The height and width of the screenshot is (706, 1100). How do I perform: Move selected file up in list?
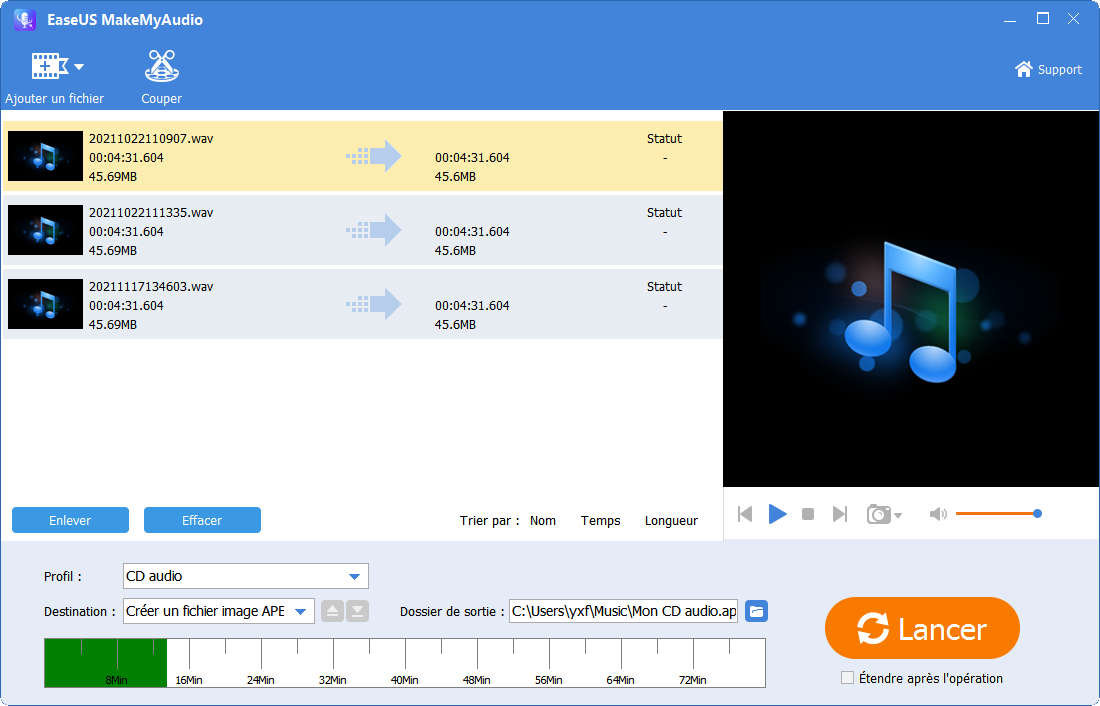click(333, 611)
